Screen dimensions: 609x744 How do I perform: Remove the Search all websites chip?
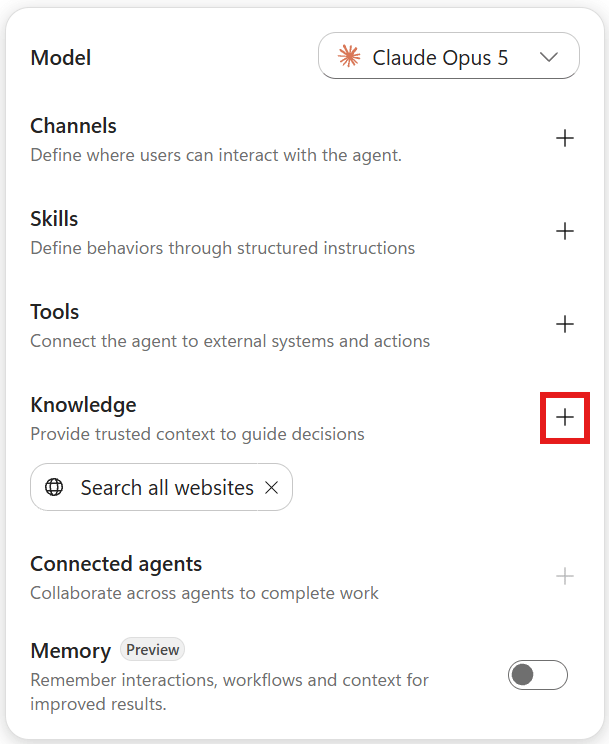(x=272, y=487)
